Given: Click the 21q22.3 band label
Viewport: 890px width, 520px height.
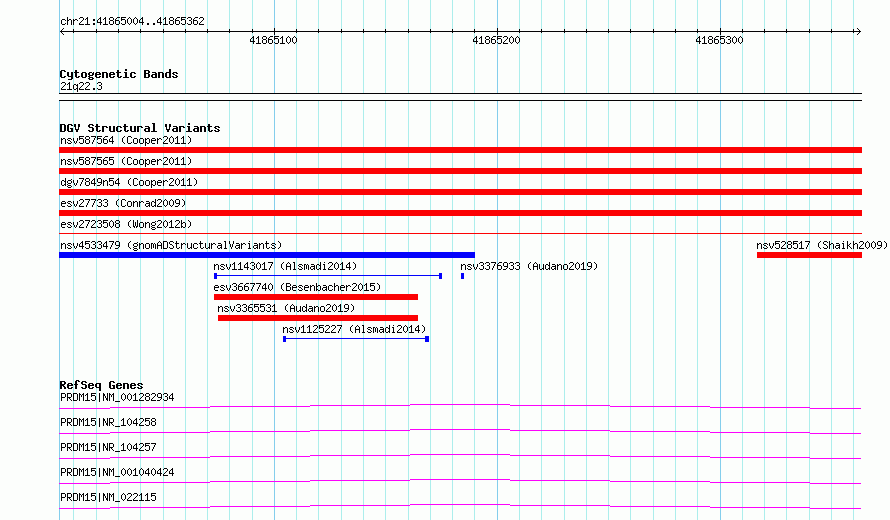Looking at the screenshot, I should point(81,86).
